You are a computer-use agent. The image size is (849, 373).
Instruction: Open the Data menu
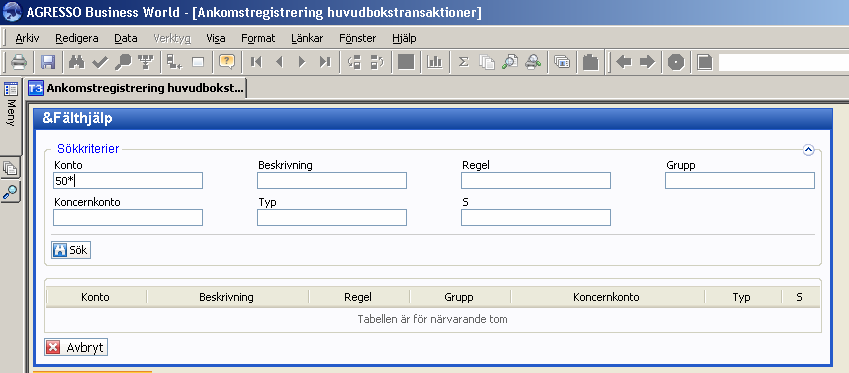126,38
